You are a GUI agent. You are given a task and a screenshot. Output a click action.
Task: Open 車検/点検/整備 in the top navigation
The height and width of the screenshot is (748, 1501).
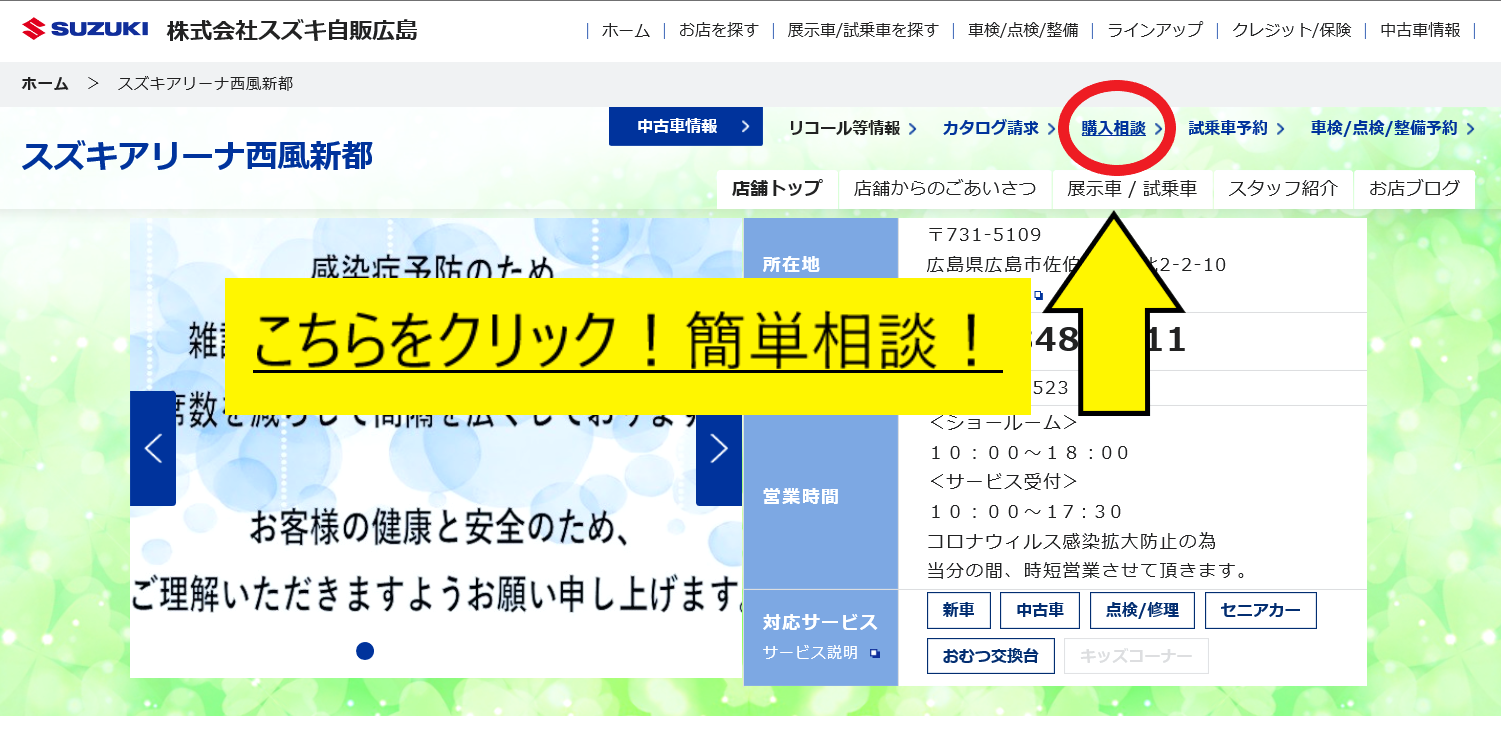[1023, 30]
